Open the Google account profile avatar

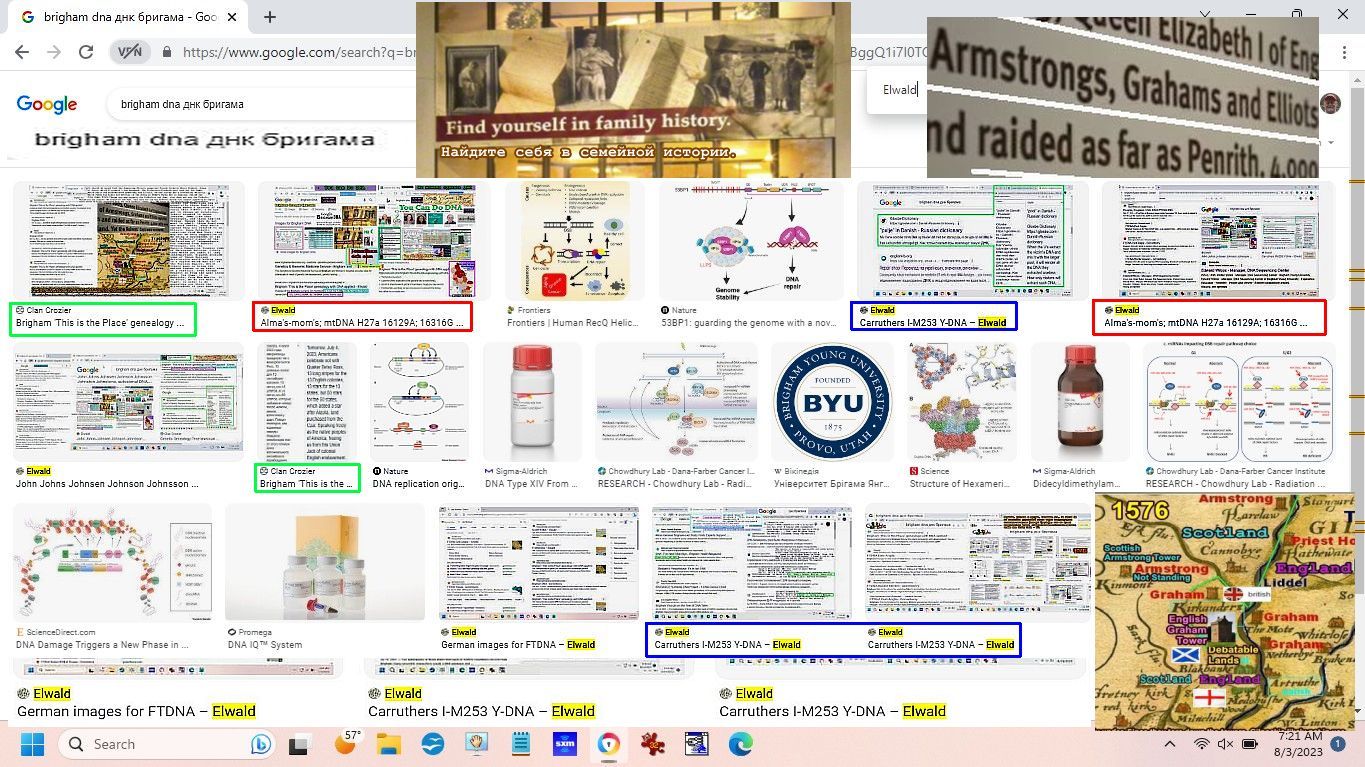1330,103
